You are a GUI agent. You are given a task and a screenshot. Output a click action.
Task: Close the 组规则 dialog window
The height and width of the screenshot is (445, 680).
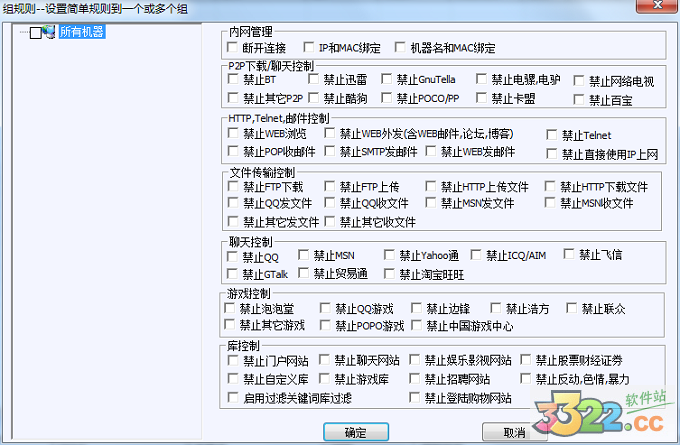658,5
